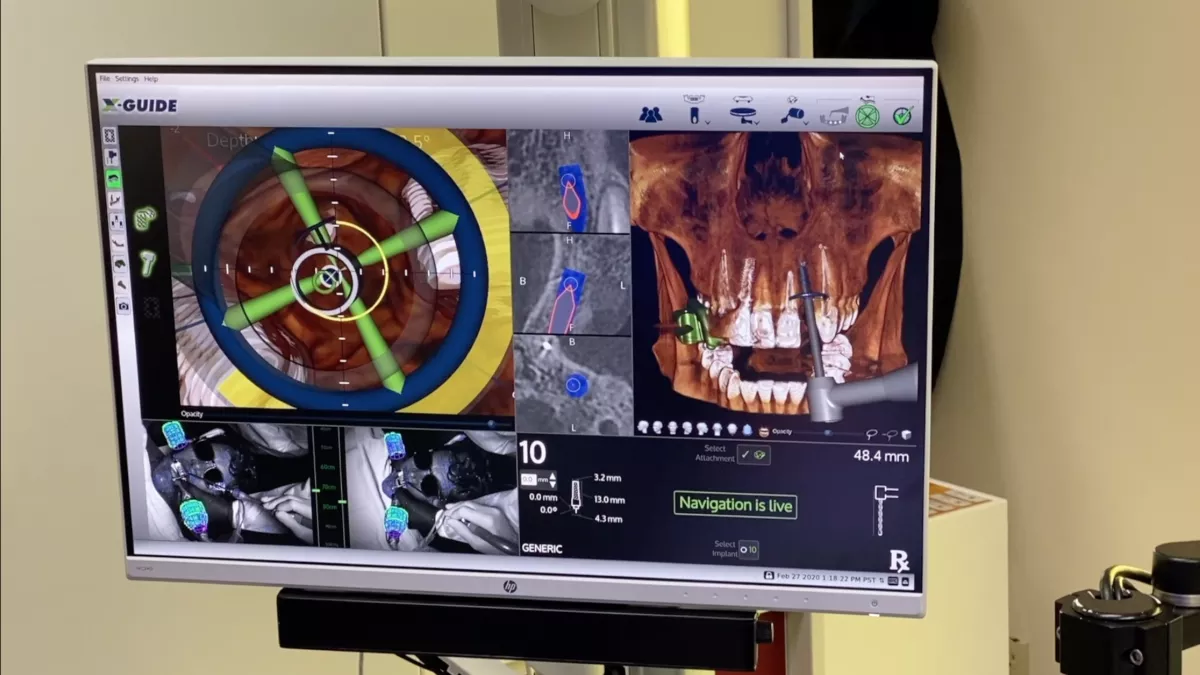Select the dotted points sidebar icon

116,221
